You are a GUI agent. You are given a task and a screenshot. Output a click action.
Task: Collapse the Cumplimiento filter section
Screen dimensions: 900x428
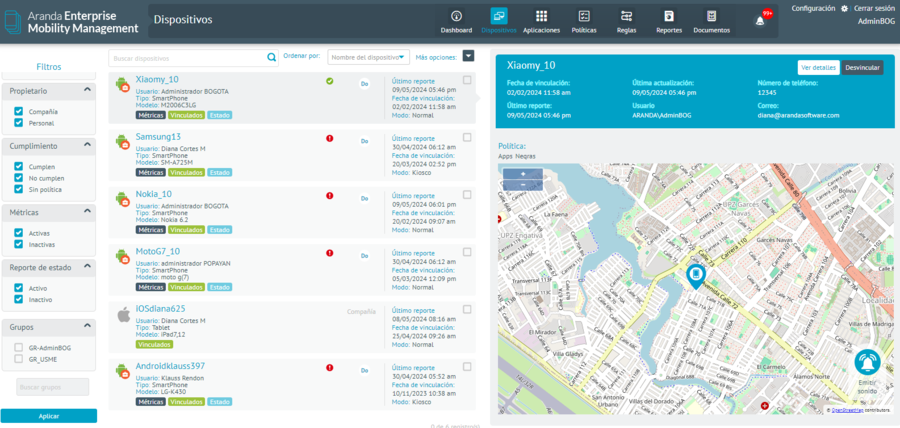(87, 145)
